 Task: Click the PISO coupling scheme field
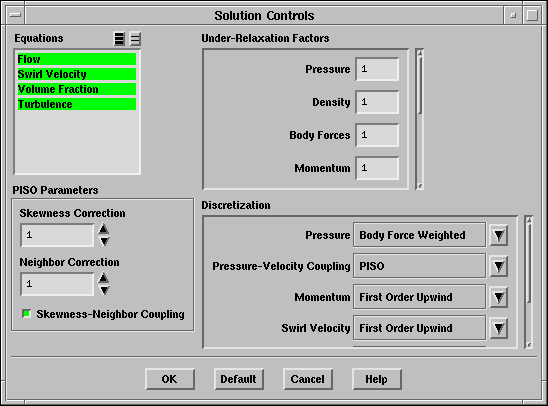pyautogui.click(x=419, y=266)
